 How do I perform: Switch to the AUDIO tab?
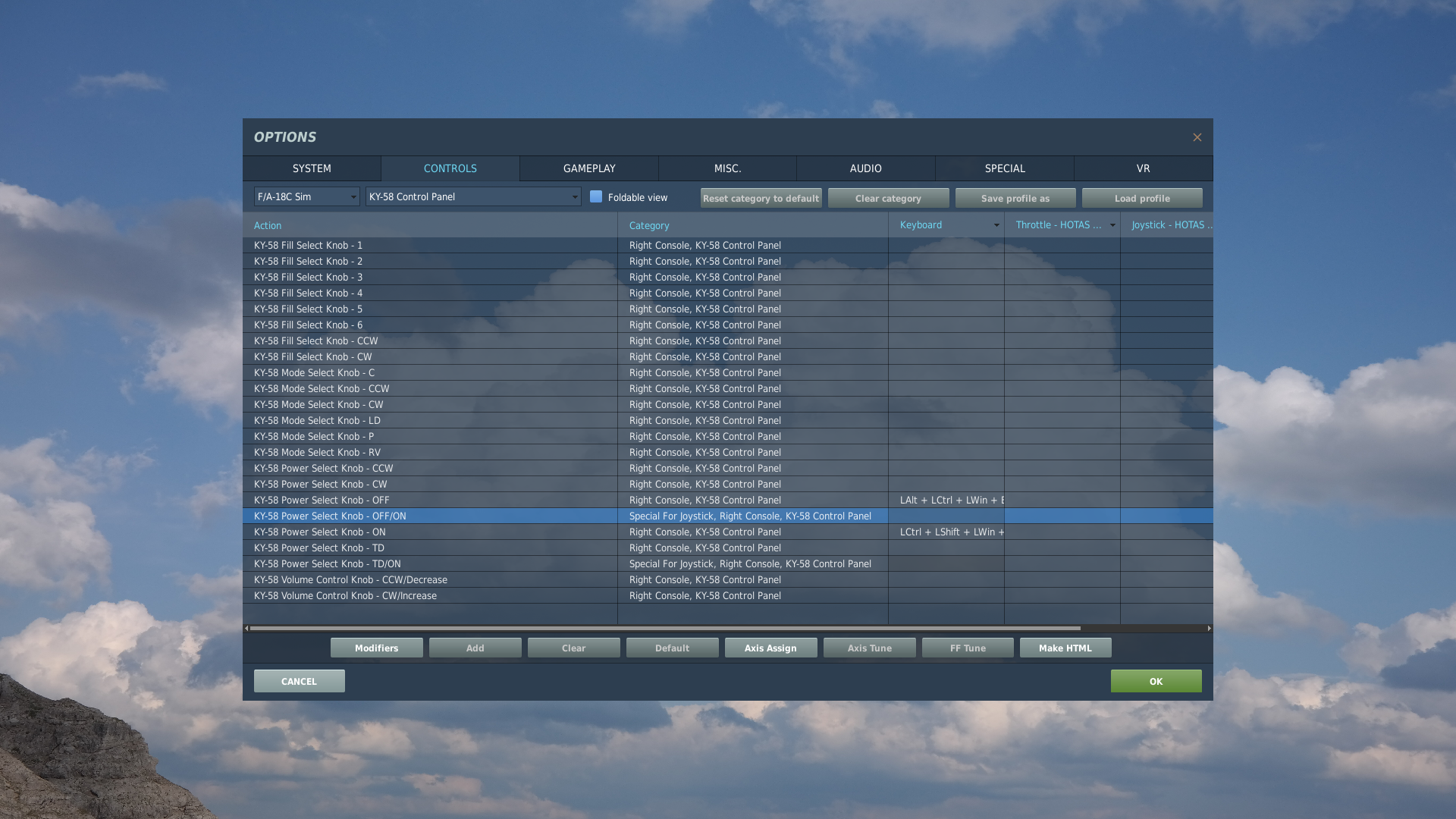click(866, 168)
